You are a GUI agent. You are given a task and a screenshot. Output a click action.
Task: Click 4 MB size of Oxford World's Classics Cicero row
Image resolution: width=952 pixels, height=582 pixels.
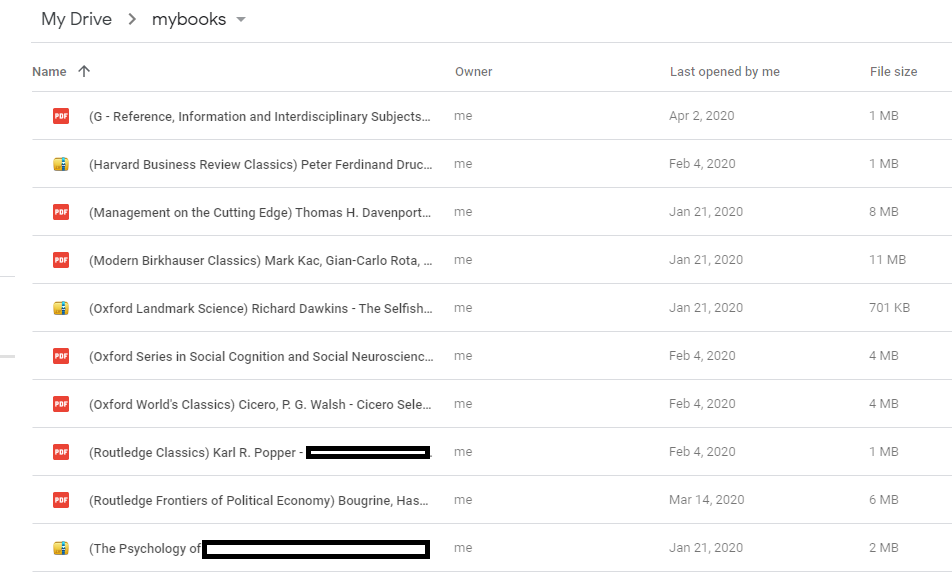tap(883, 404)
